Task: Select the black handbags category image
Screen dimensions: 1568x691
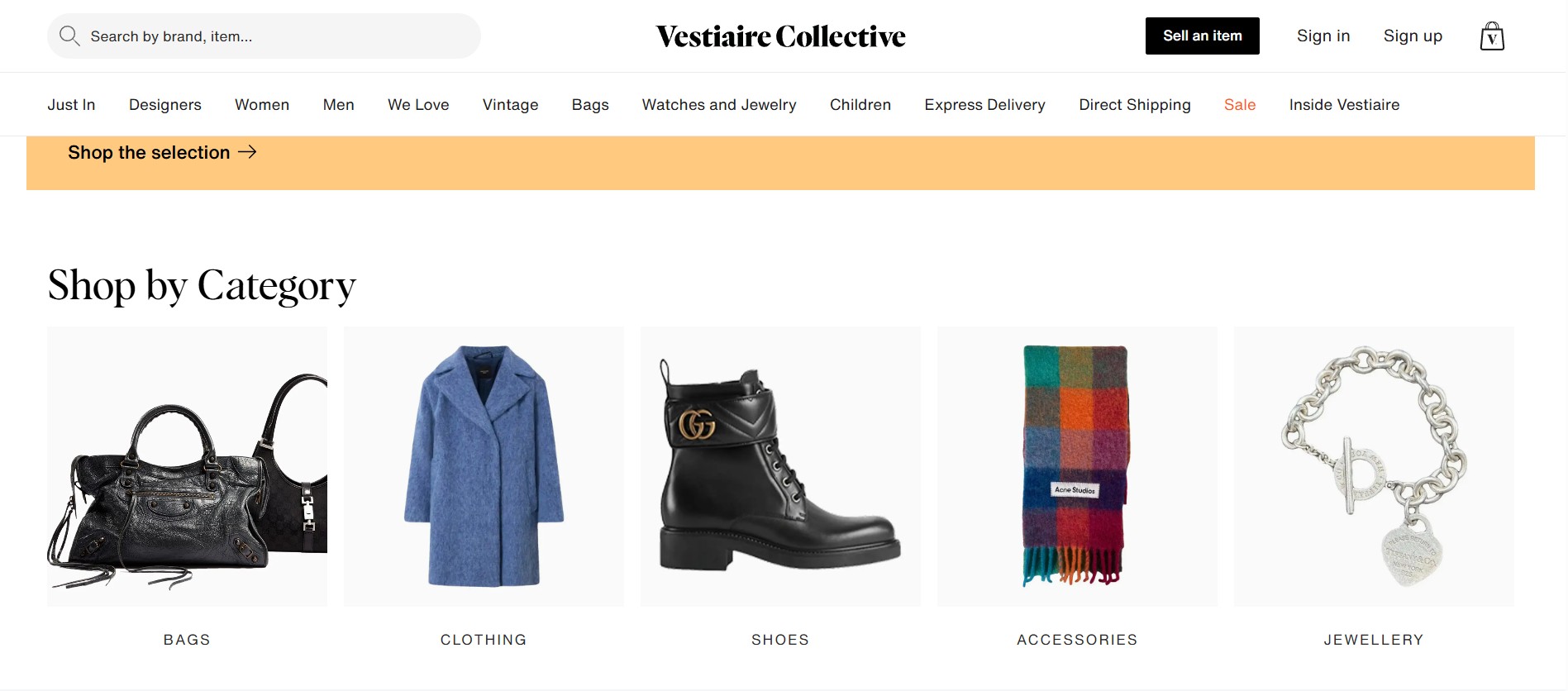Action: pos(187,467)
